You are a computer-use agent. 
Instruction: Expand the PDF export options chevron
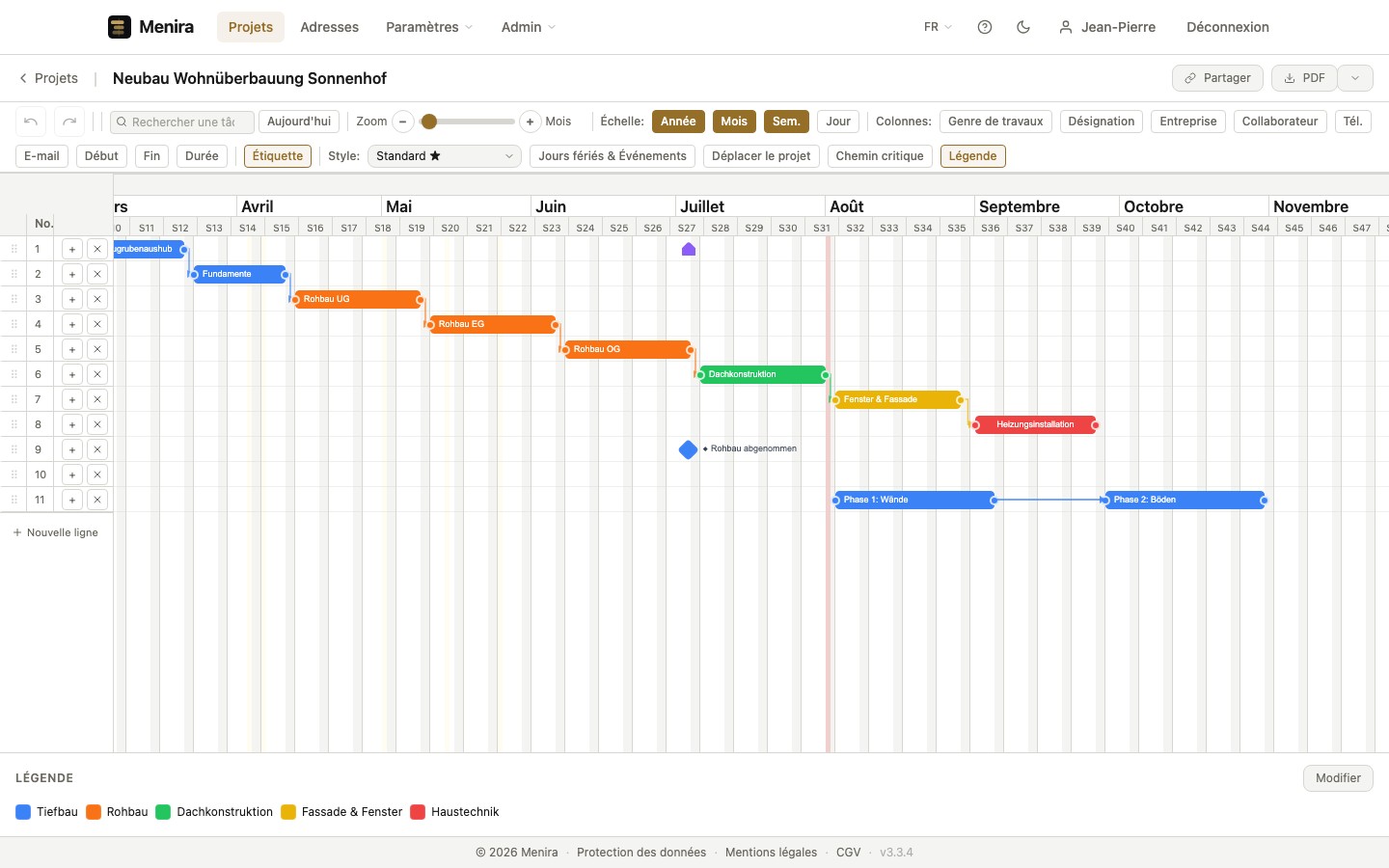click(x=1355, y=78)
